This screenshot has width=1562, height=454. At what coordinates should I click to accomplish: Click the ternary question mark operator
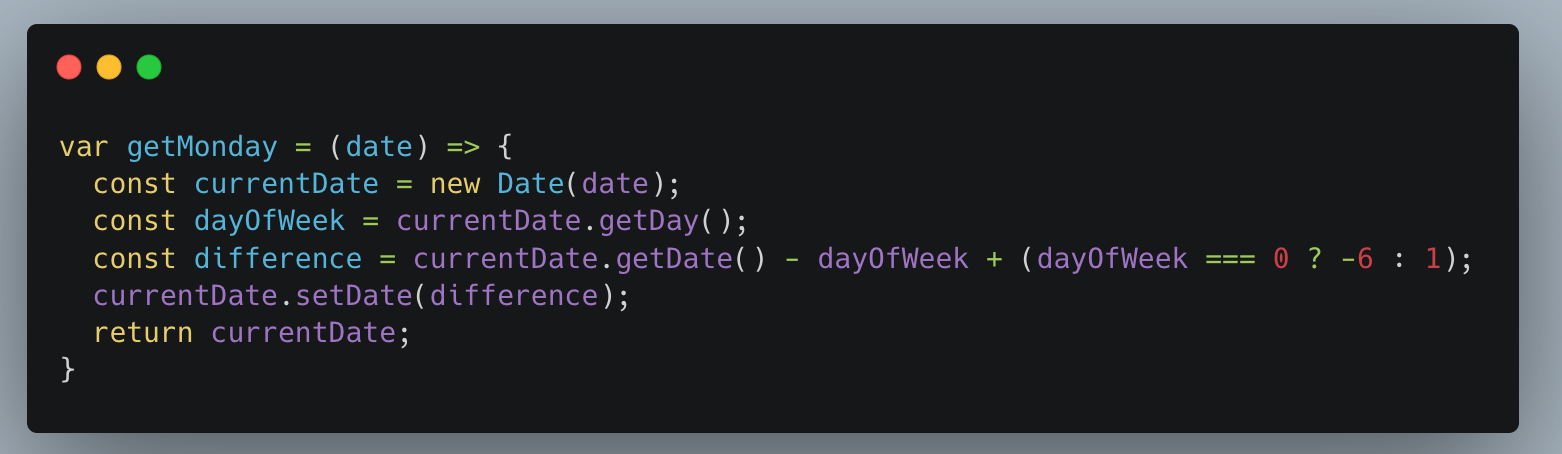pos(1314,259)
